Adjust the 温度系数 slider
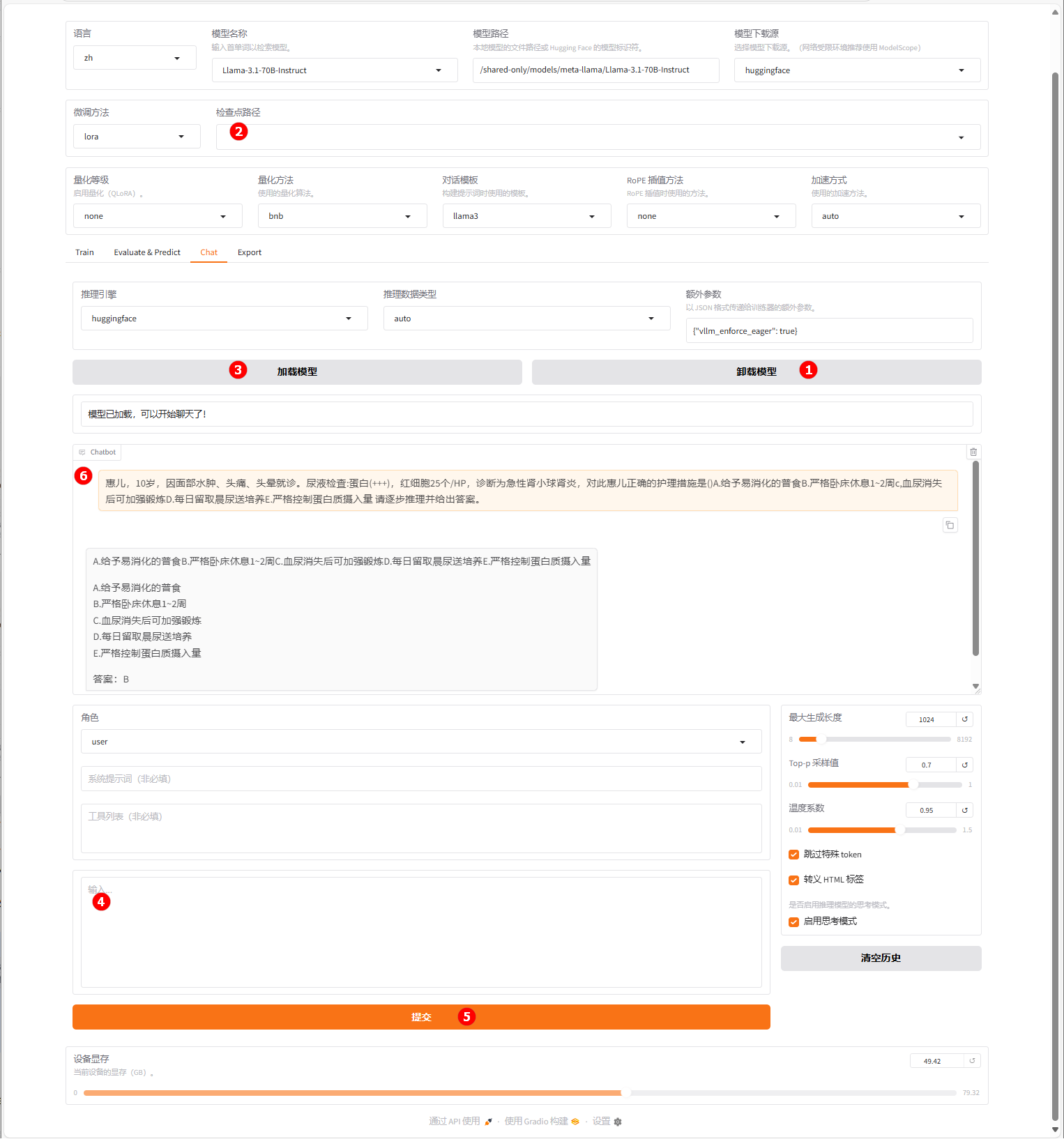This screenshot has width=1064, height=1139. click(899, 830)
